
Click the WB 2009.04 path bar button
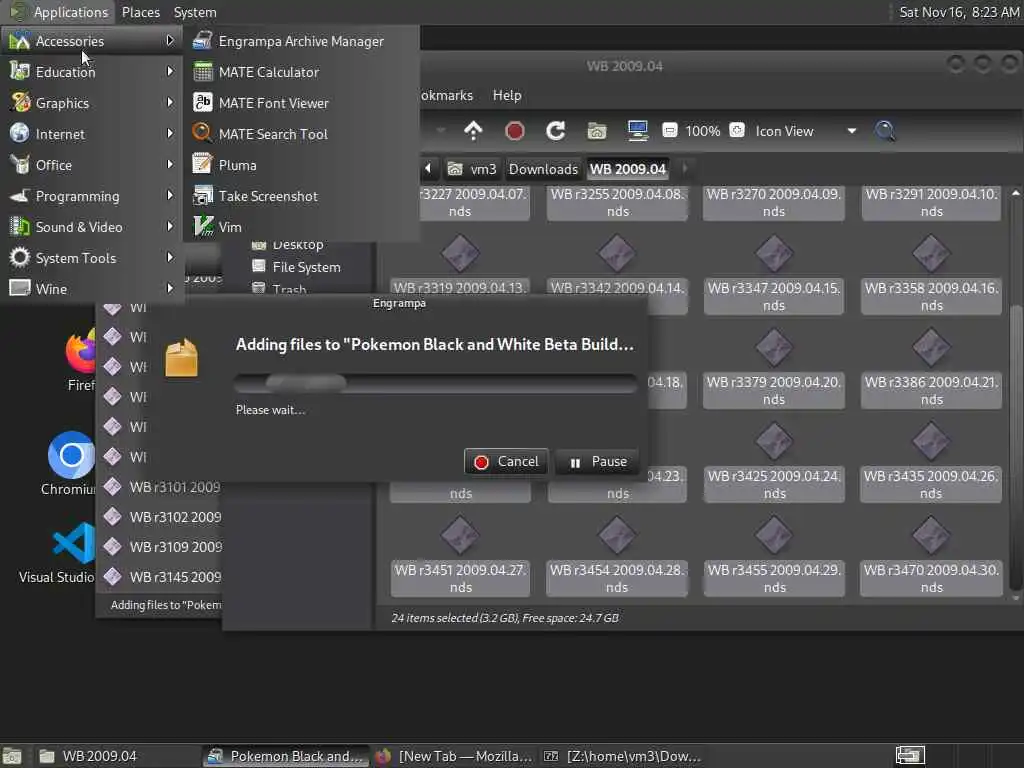(x=628, y=169)
